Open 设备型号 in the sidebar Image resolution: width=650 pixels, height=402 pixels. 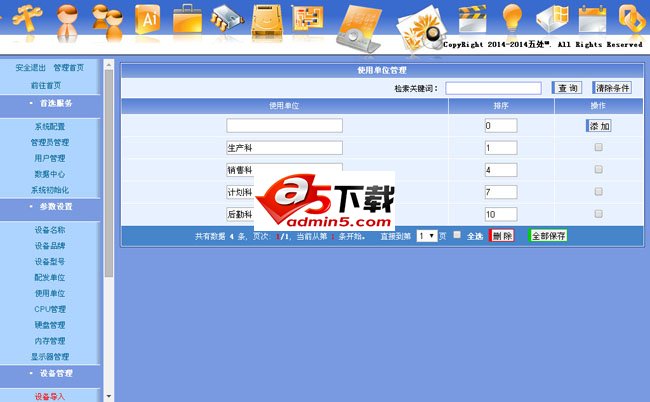(x=50, y=261)
